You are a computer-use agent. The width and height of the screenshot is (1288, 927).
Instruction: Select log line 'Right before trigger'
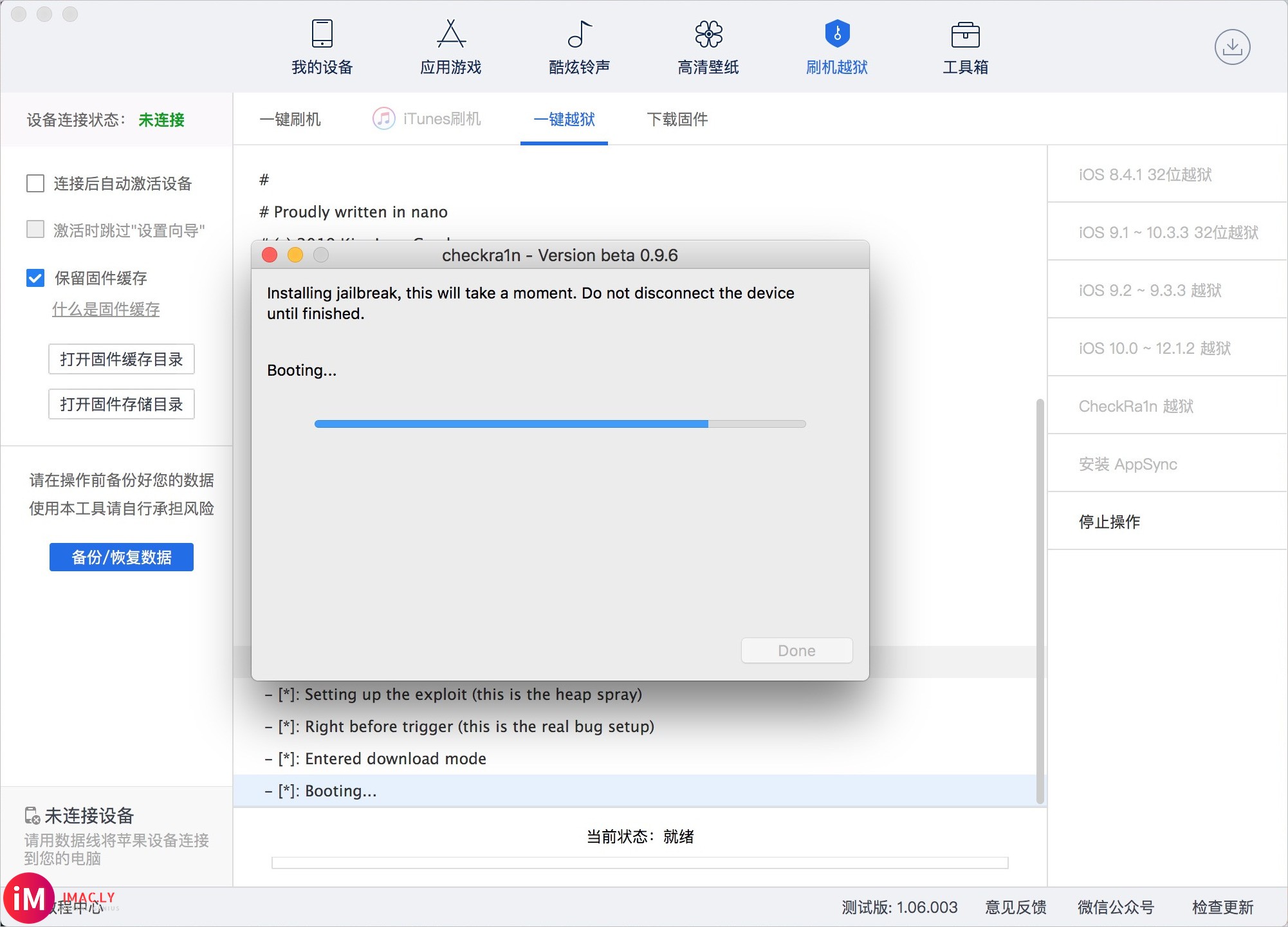tap(636, 726)
